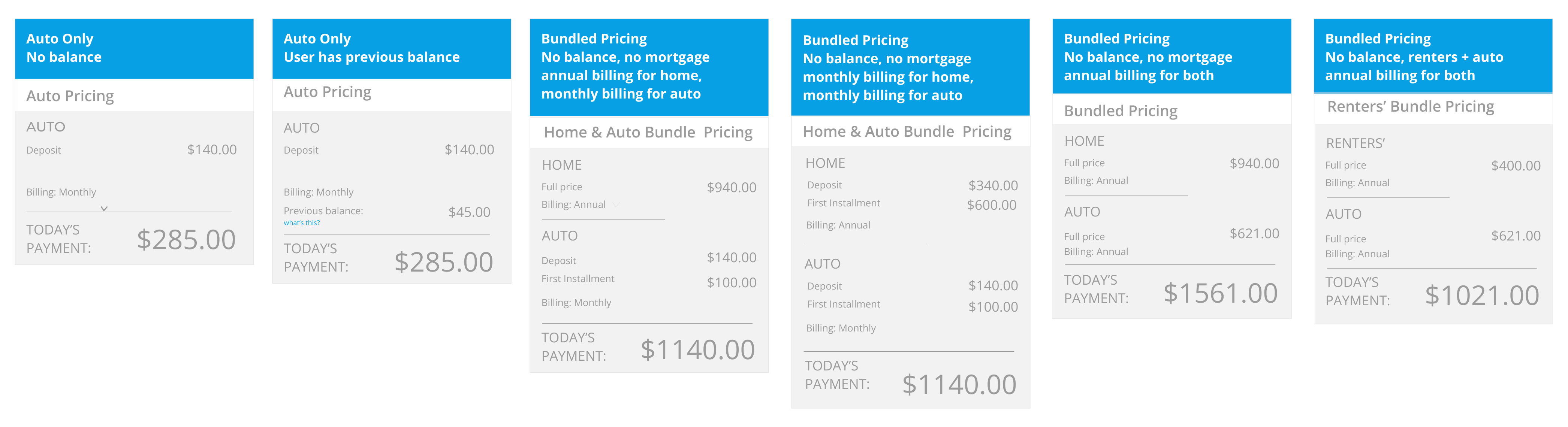Screen dimensions: 1568x427
Task: Click the $340.00 home deposit amount
Action: (x=992, y=185)
